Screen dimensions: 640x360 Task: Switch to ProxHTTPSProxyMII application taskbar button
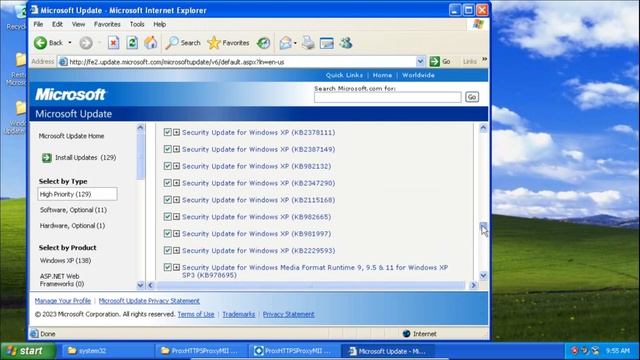(x=293, y=351)
